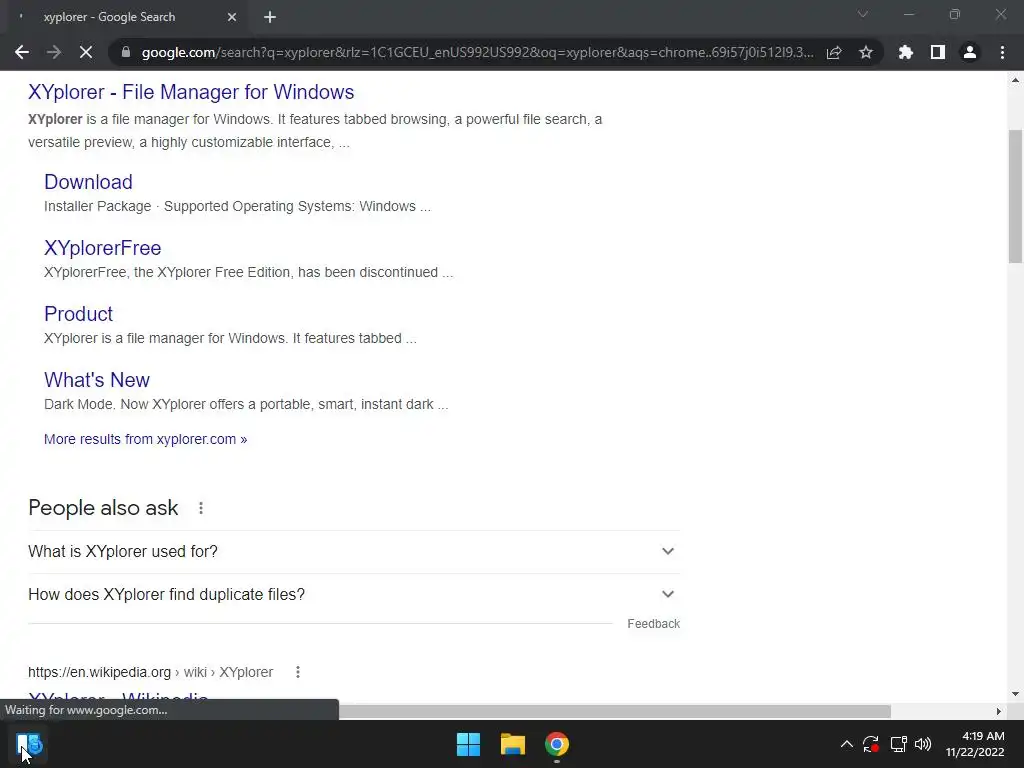Share this page icon in address bar
Image resolution: width=1024 pixels, height=768 pixels.
pyautogui.click(x=834, y=52)
